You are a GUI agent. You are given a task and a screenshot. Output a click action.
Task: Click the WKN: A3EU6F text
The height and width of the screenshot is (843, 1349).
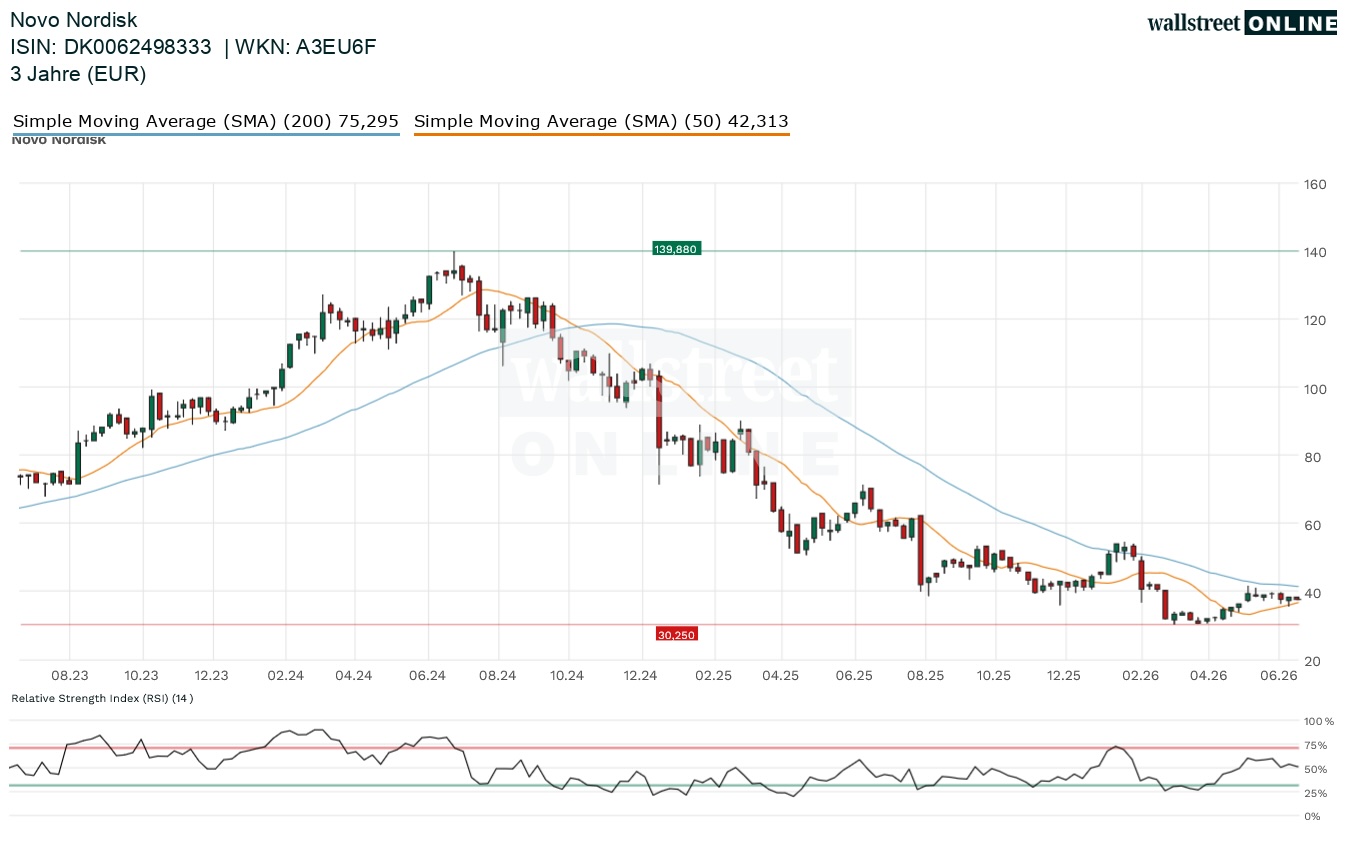coord(306,47)
